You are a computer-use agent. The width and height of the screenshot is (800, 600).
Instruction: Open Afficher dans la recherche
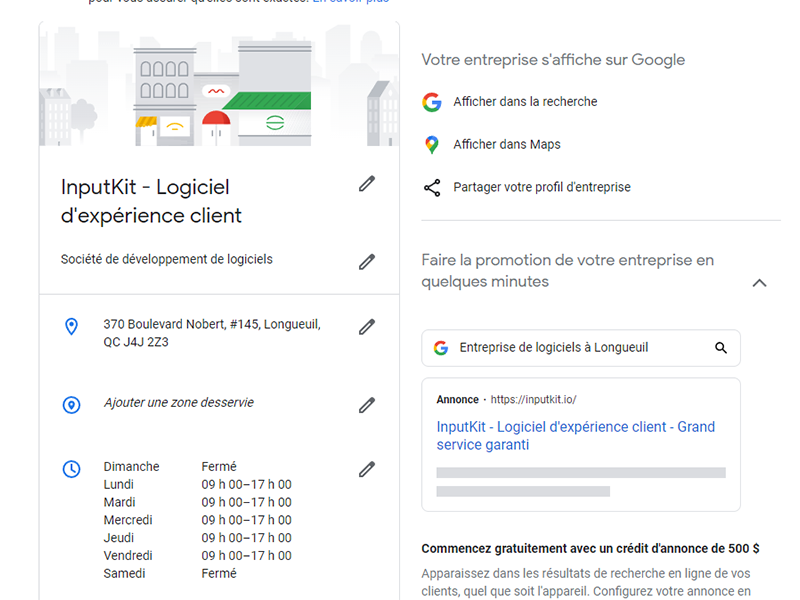click(x=525, y=102)
